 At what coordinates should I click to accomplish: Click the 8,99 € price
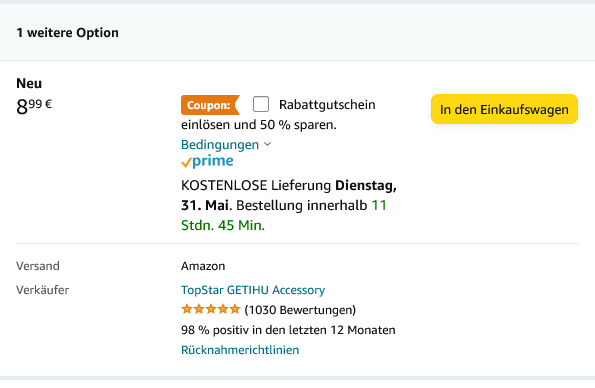click(34, 106)
